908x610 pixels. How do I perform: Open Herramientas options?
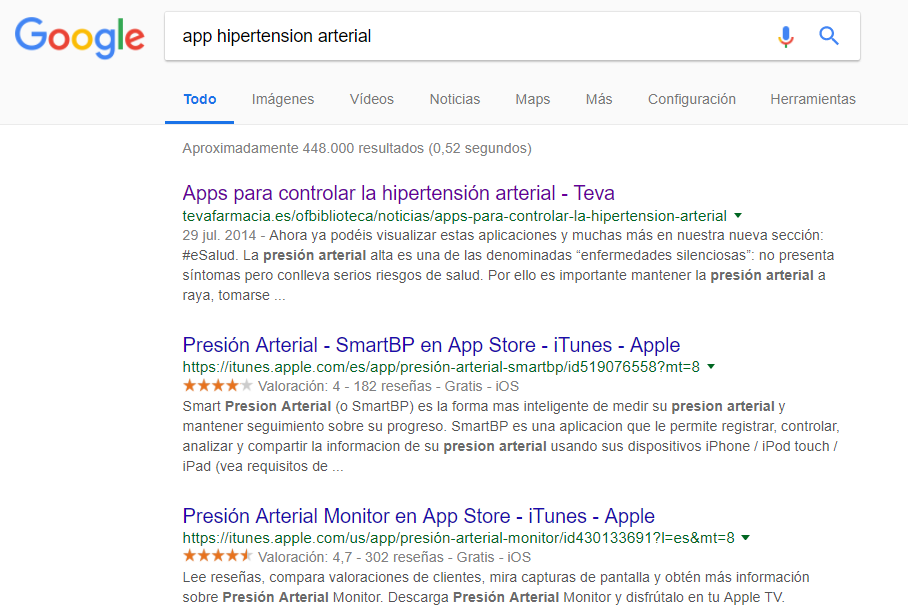click(812, 99)
